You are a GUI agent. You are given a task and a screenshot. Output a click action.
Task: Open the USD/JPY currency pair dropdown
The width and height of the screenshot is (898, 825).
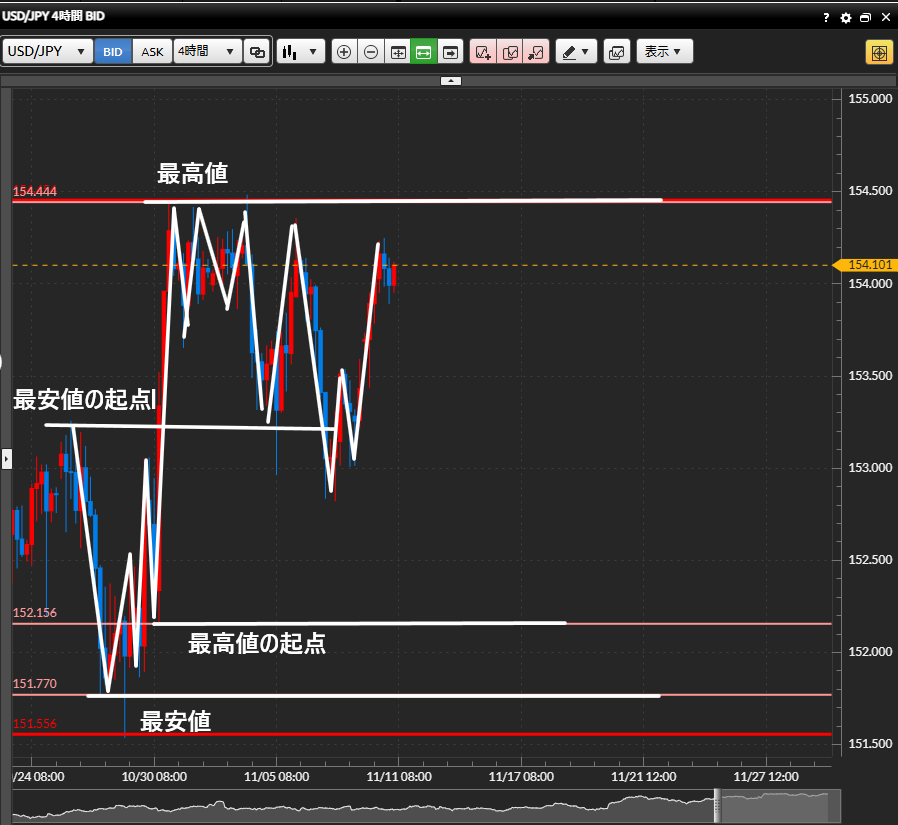(x=48, y=52)
